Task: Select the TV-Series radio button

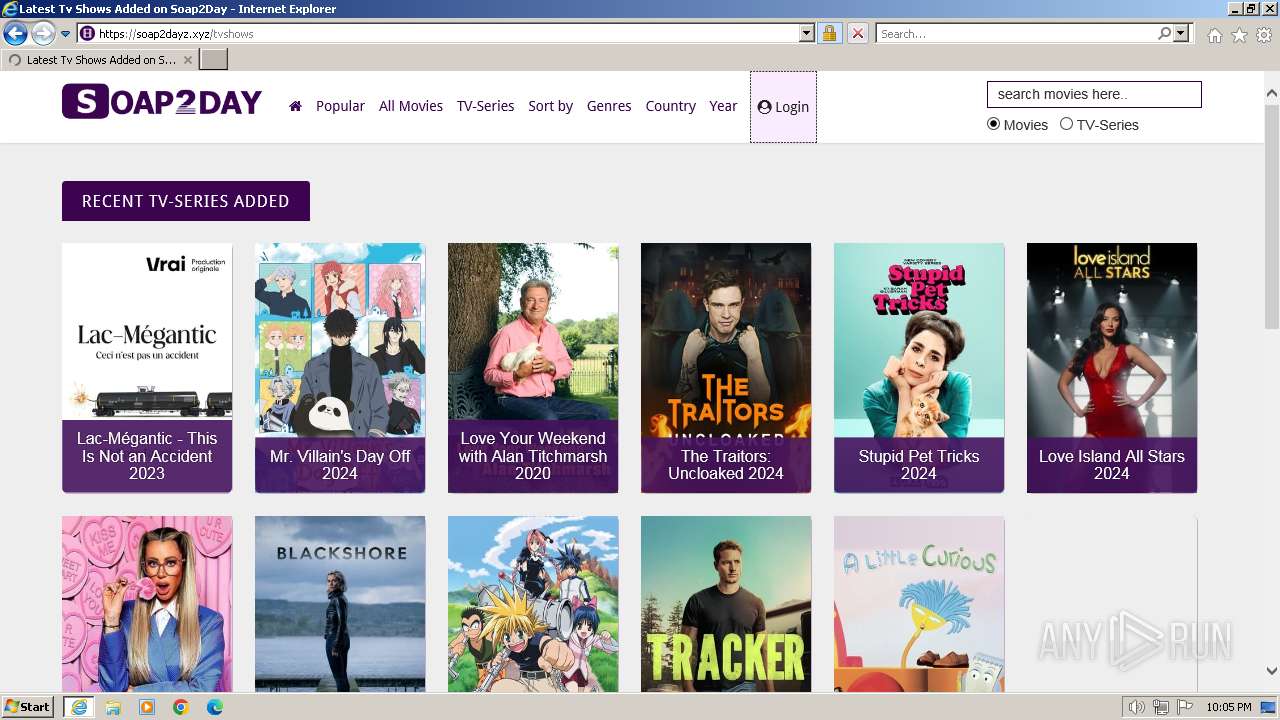Action: pos(1066,124)
